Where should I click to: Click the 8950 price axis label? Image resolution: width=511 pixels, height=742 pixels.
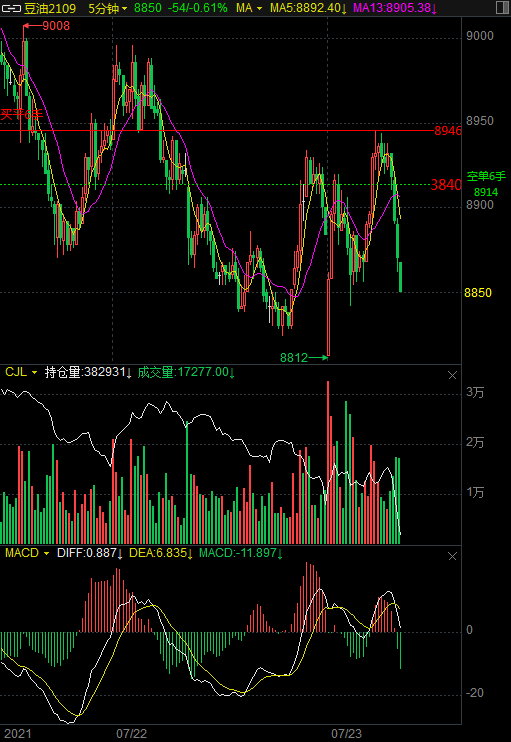pyautogui.click(x=480, y=121)
